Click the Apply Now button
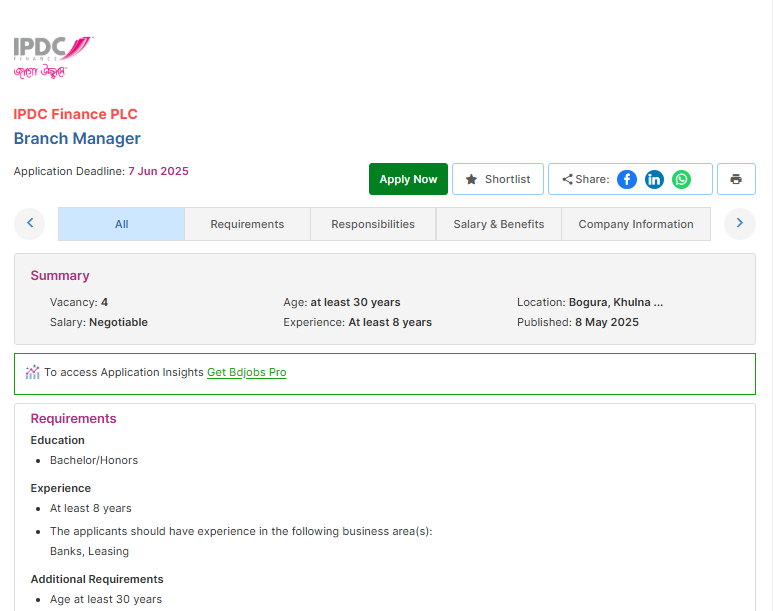Image resolution: width=773 pixels, height=611 pixels. pos(408,179)
